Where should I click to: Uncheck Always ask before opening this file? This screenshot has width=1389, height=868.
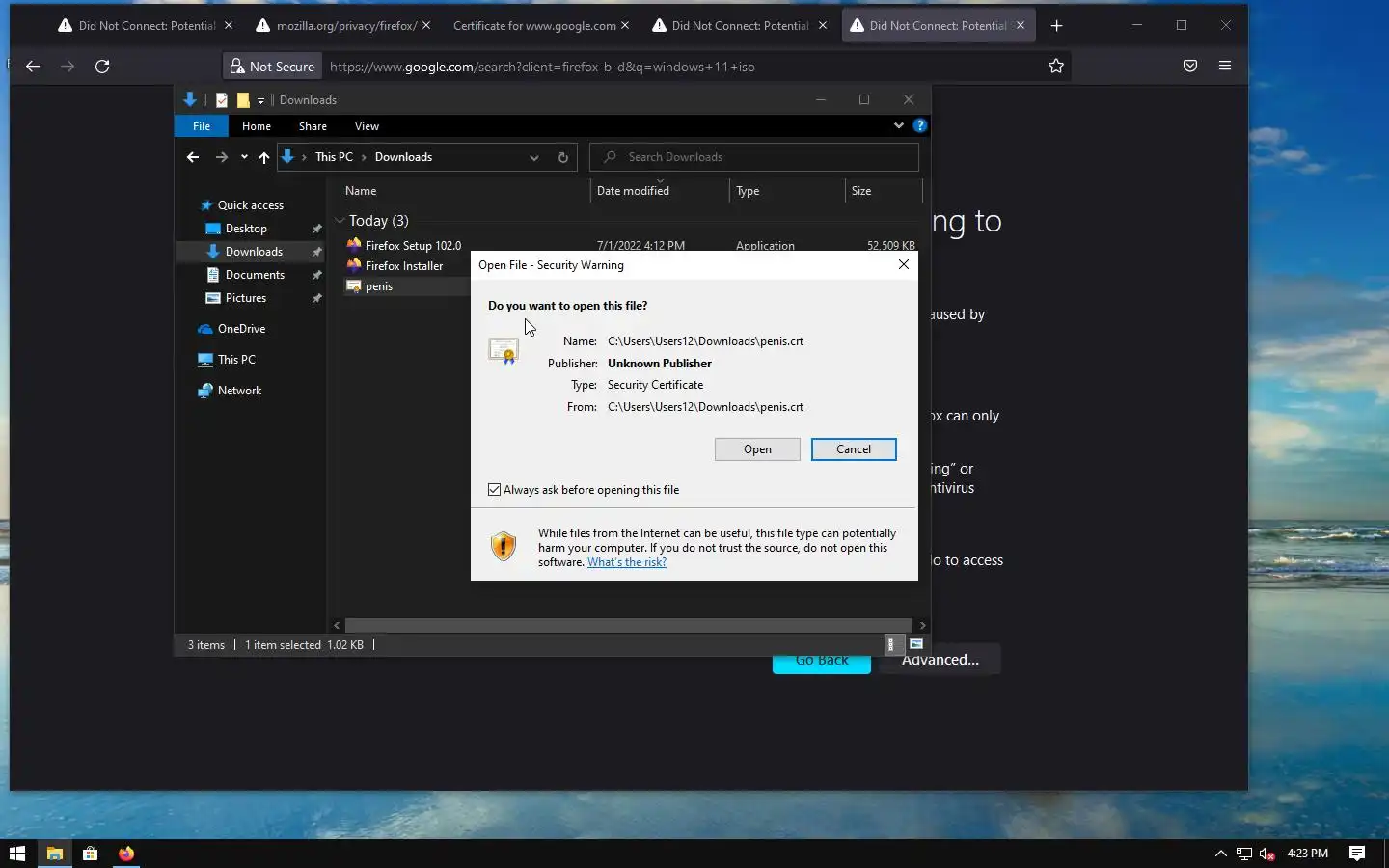(x=495, y=490)
